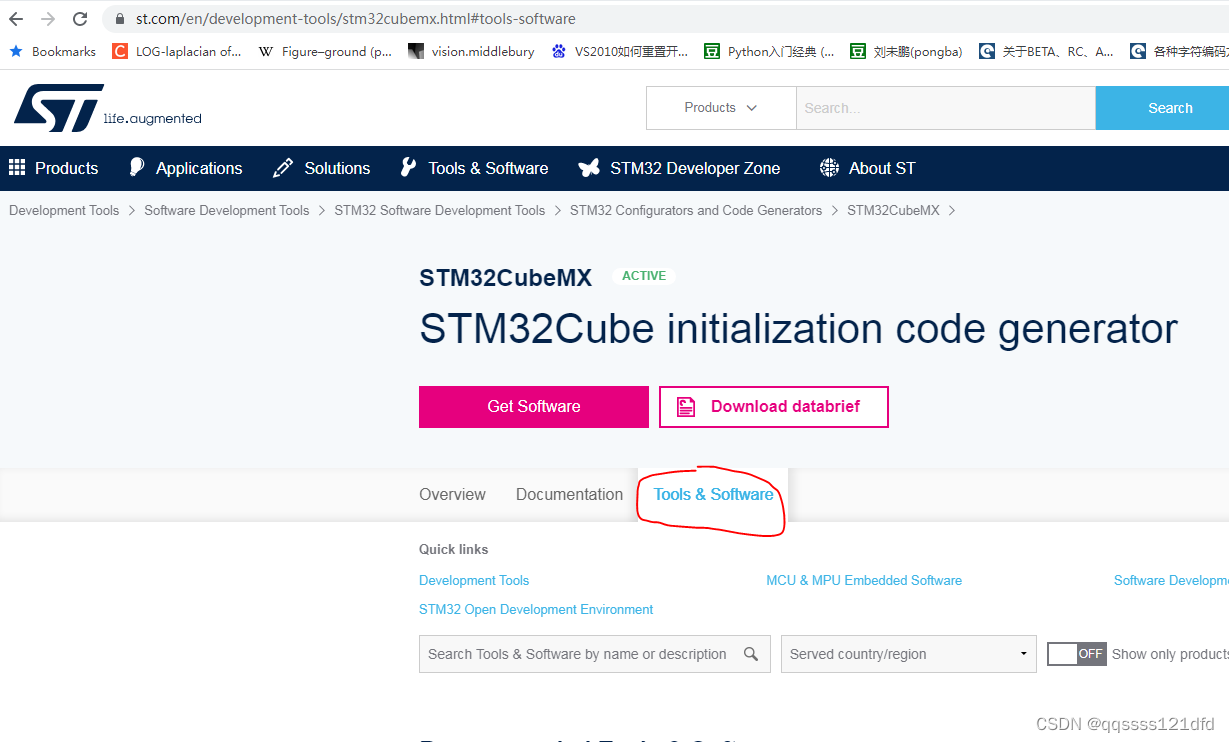1229x742 pixels.
Task: Go to STM32 Software Development Tools breadcrumb
Action: (440, 210)
